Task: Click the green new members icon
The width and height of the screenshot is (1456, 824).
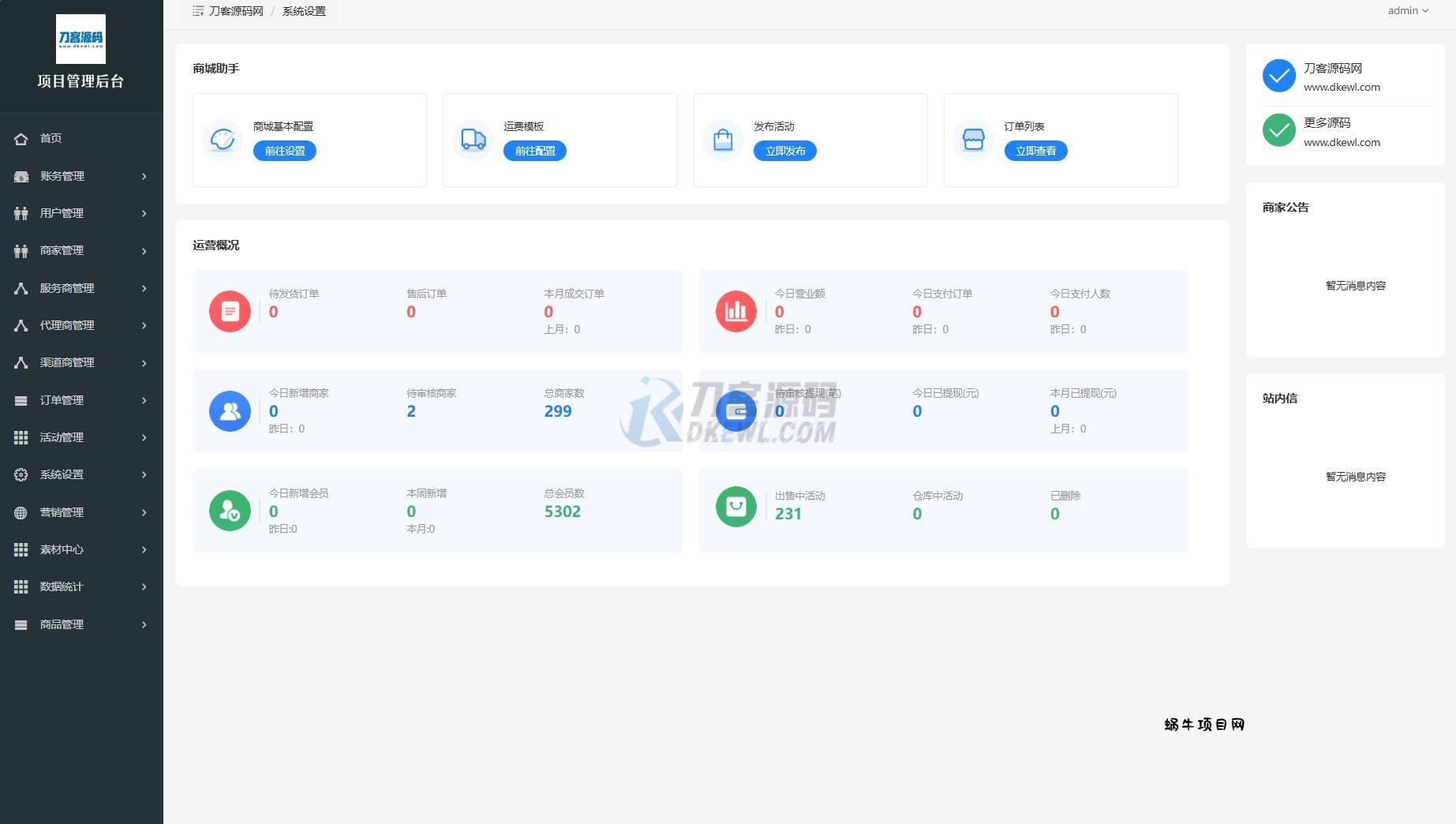Action: [x=230, y=511]
